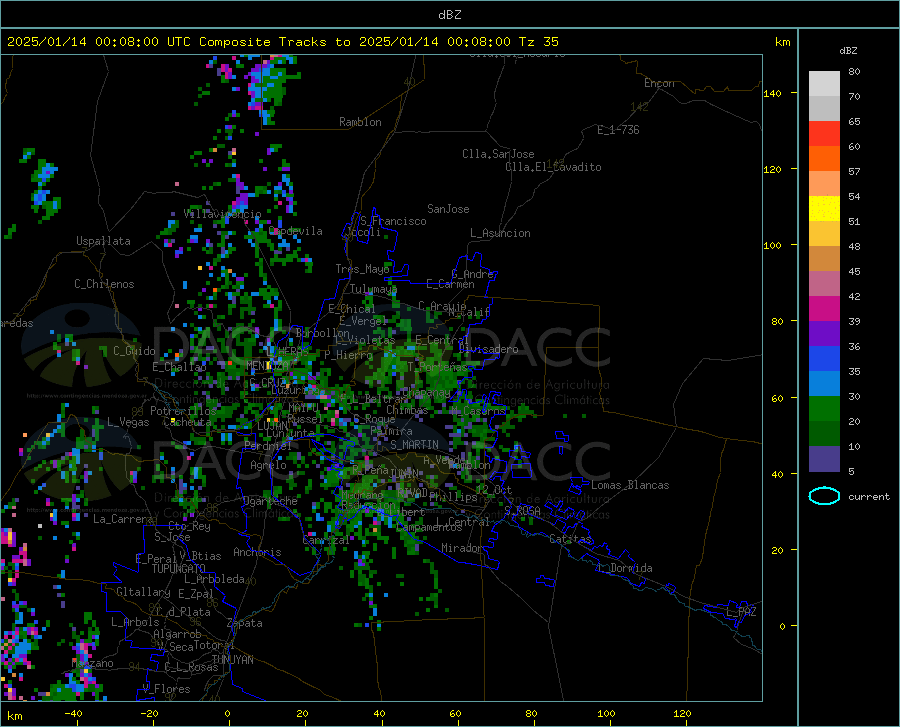Select the Encon place label

[x=659, y=83]
